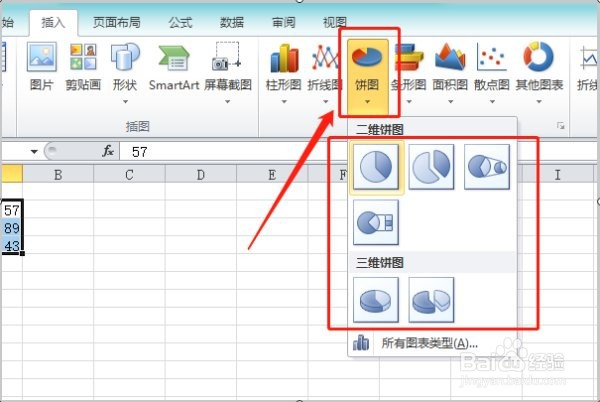This screenshot has height=402, width=600.
Task: Switch to the View (视图) tab
Action: pos(335,23)
